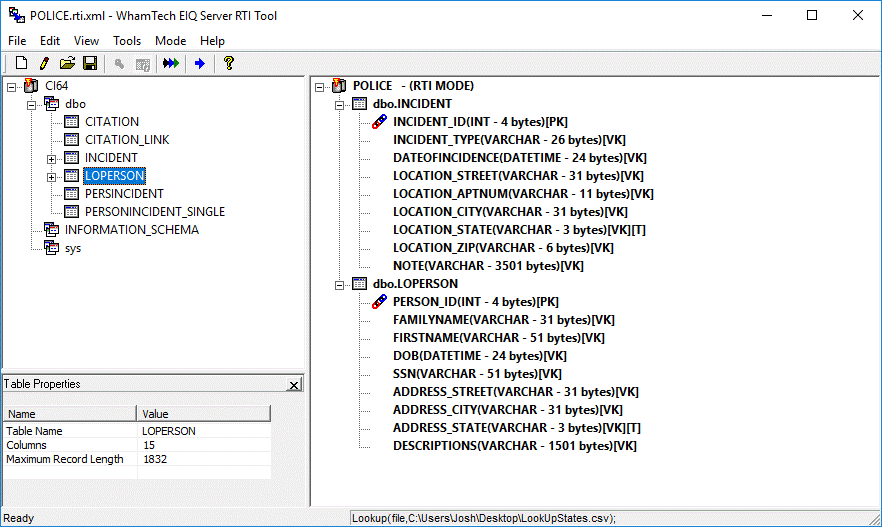Click the New document toolbar icon
The height and width of the screenshot is (527, 882).
[21, 63]
